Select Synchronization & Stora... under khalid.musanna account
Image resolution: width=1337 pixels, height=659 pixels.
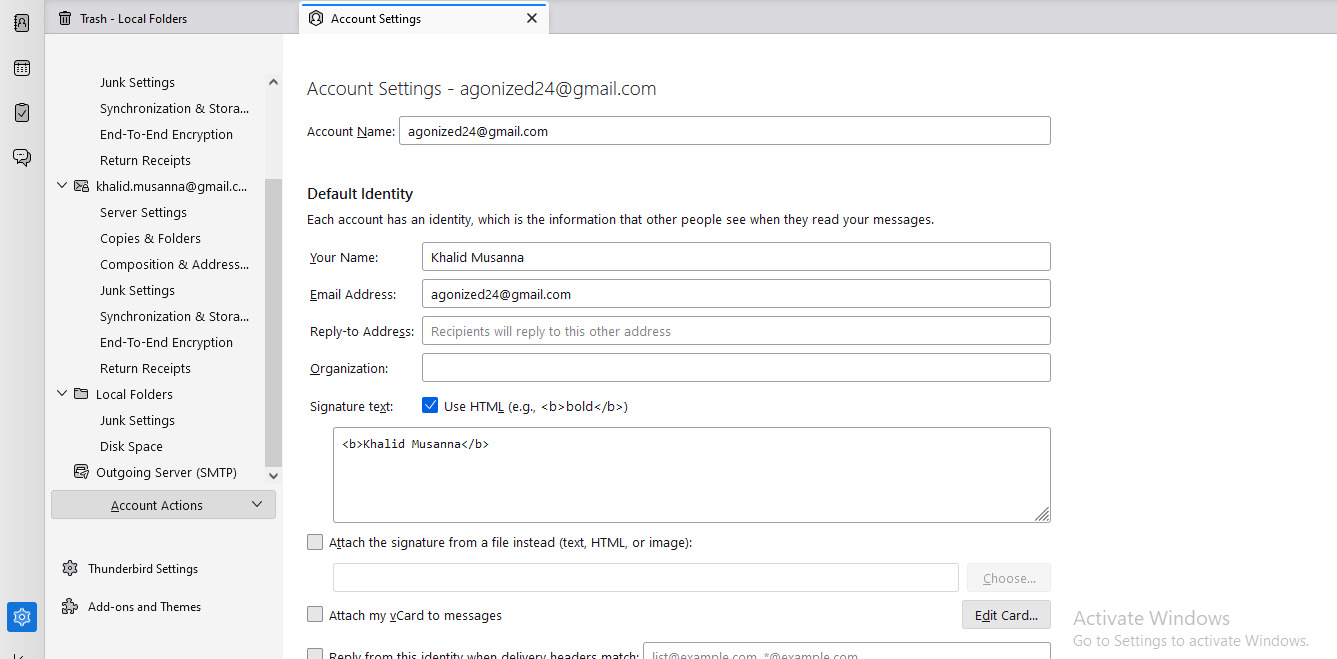click(x=175, y=316)
